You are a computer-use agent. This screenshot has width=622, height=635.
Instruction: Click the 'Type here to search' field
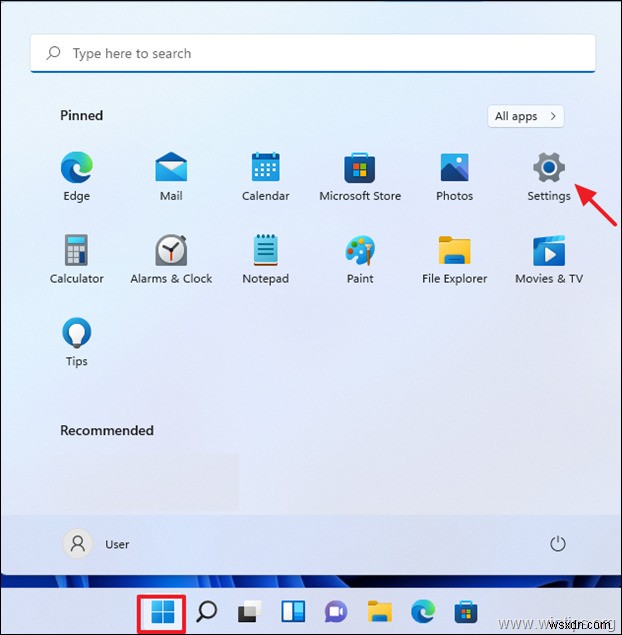tap(313, 53)
